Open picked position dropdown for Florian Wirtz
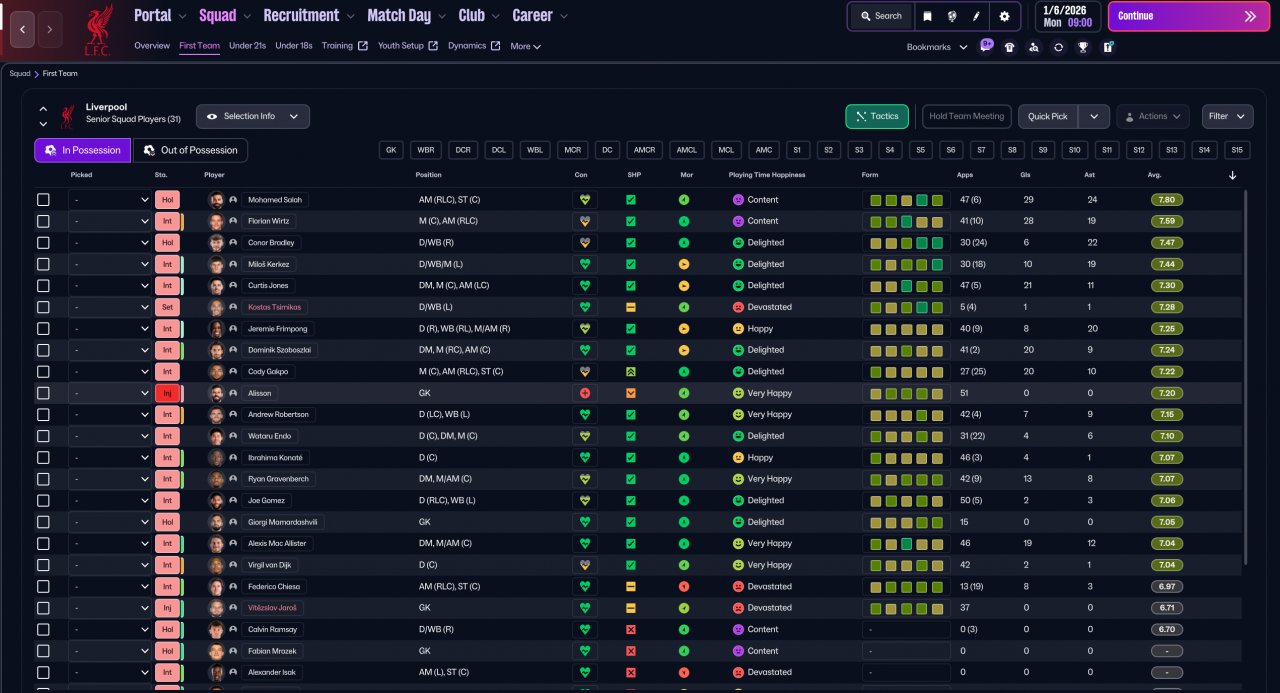Viewport: 1280px width, 693px height. point(110,221)
